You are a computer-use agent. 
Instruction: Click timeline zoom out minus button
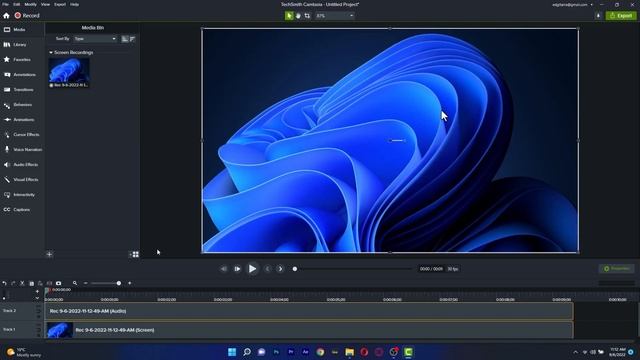(85, 283)
